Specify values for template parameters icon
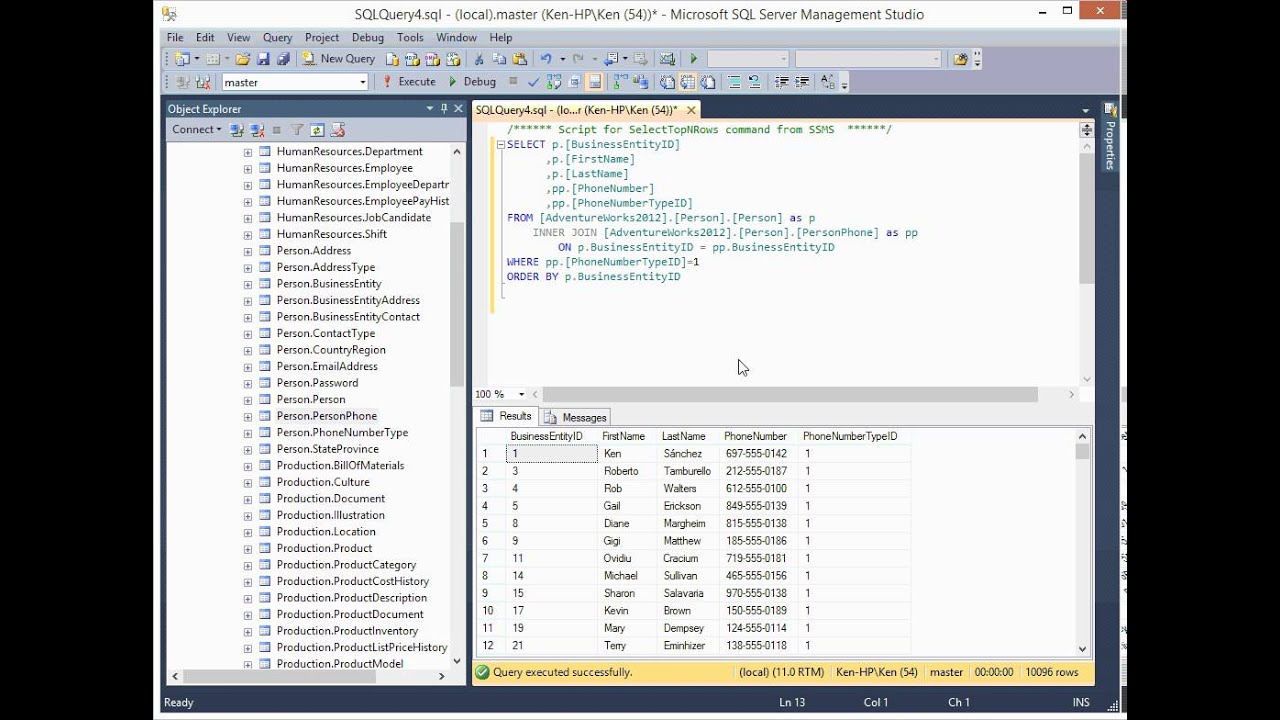The height and width of the screenshot is (720, 1280). point(828,82)
